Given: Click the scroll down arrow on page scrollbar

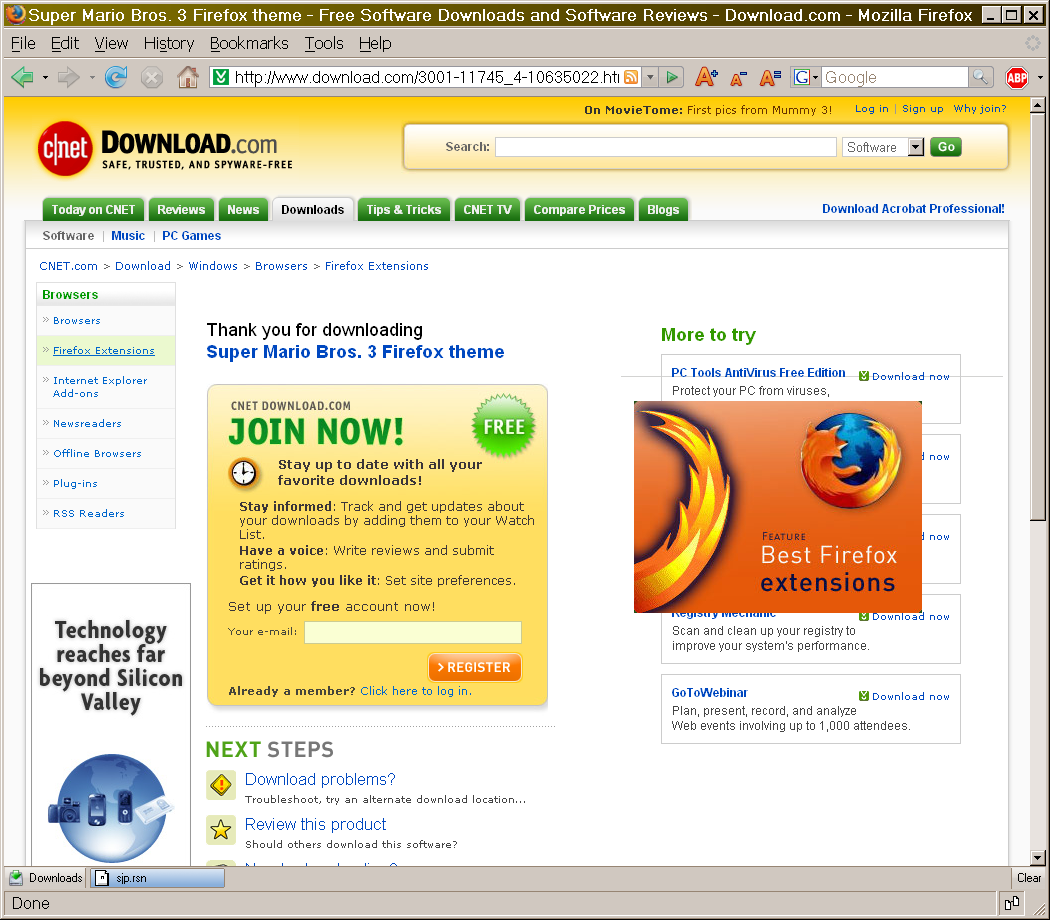Looking at the screenshot, I should click(1037, 857).
